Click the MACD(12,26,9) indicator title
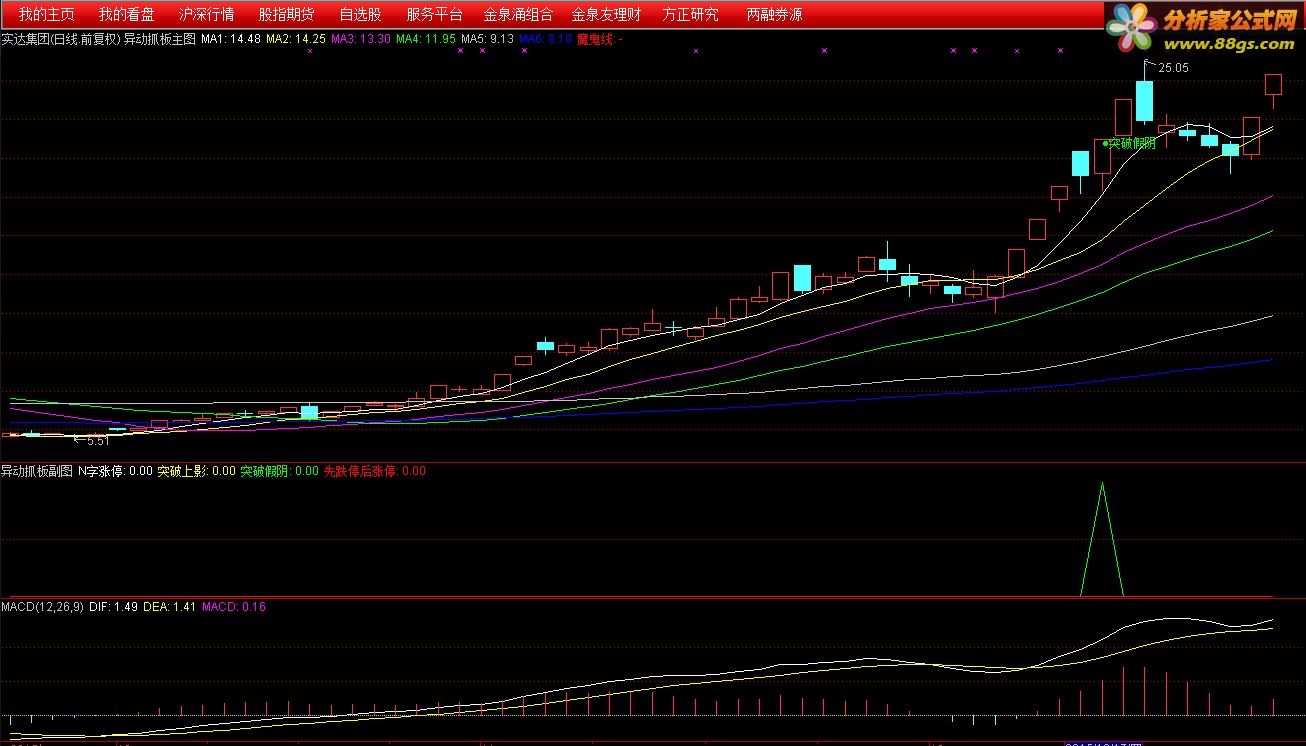The width and height of the screenshot is (1306, 746). 42,606
